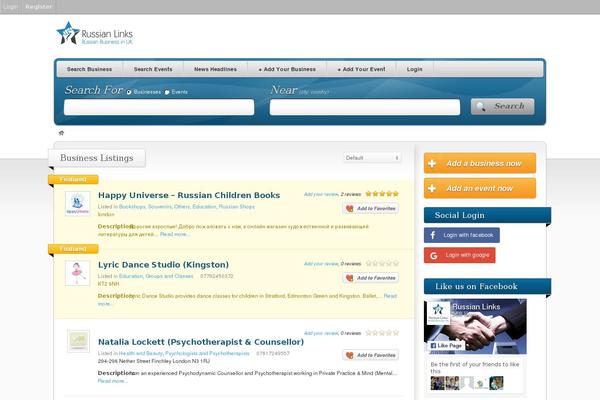Viewport: 600px width, 400px height.
Task: Go to home via breadcrumb house icon
Action: 61,133
